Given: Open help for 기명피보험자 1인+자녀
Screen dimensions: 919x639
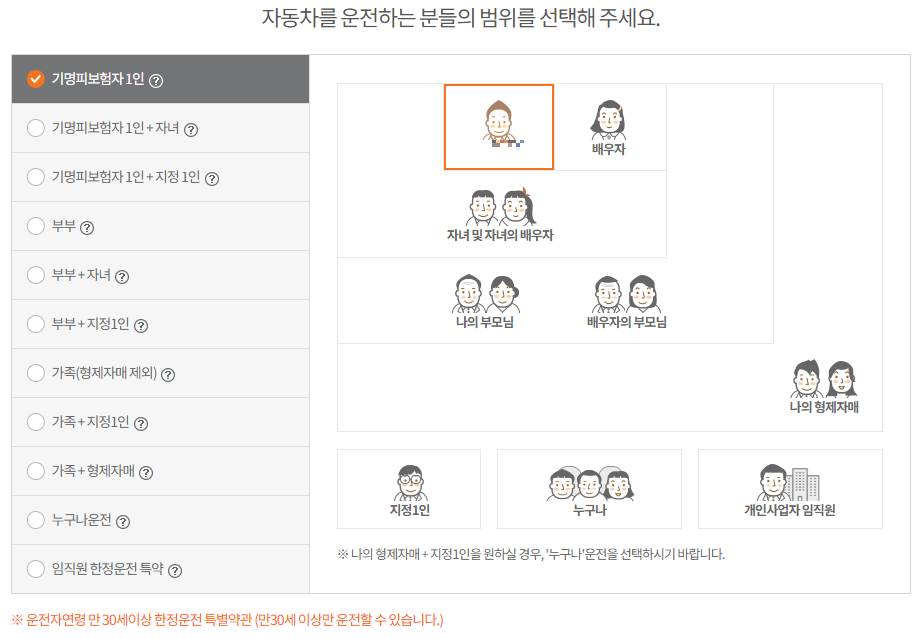Looking at the screenshot, I should (191, 130).
